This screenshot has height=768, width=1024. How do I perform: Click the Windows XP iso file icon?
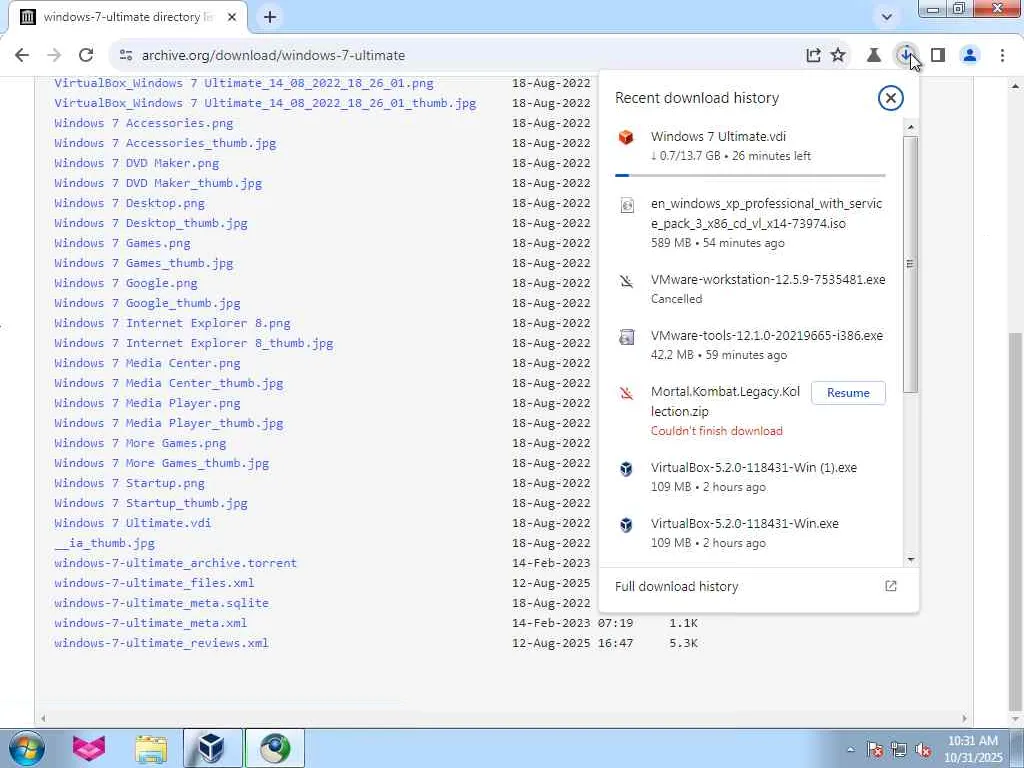[626, 205]
